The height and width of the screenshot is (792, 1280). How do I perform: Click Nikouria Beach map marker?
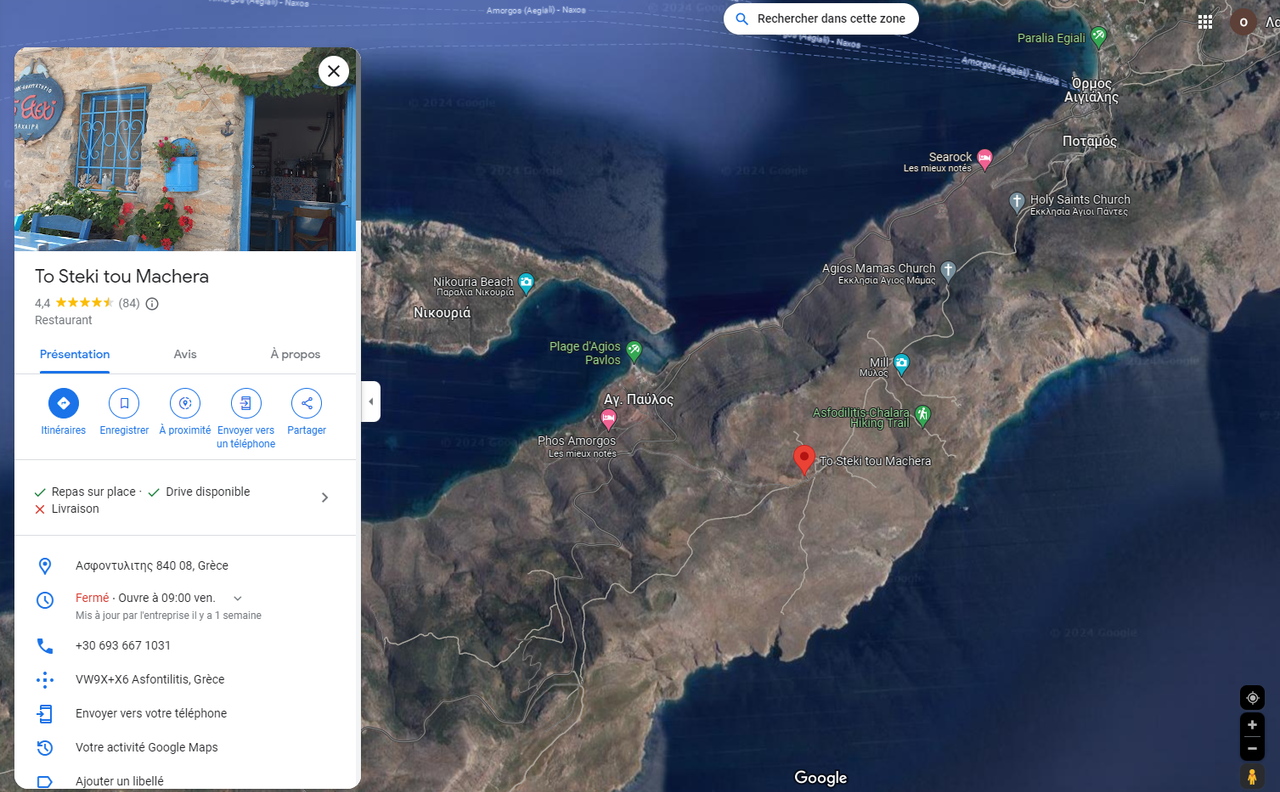coord(526,282)
